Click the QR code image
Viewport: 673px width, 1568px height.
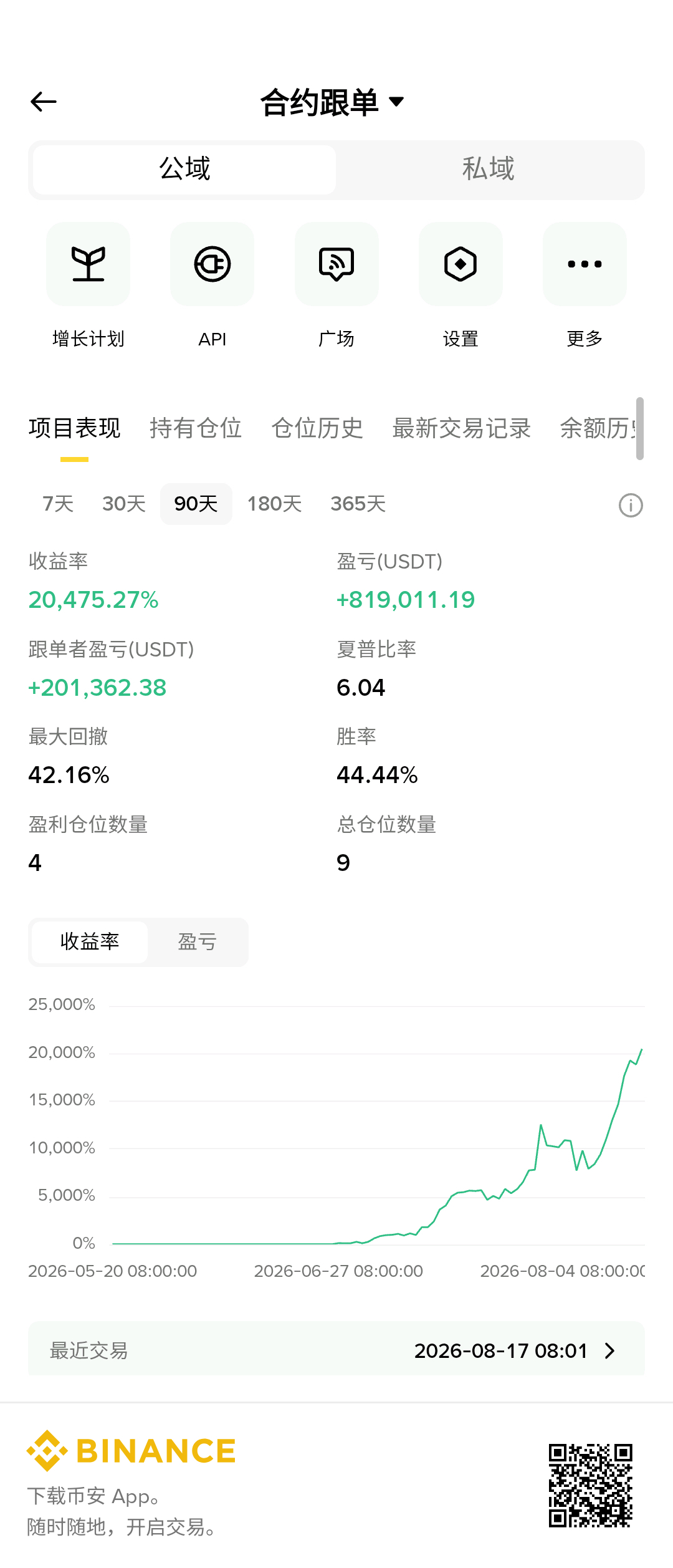pyautogui.click(x=591, y=1486)
